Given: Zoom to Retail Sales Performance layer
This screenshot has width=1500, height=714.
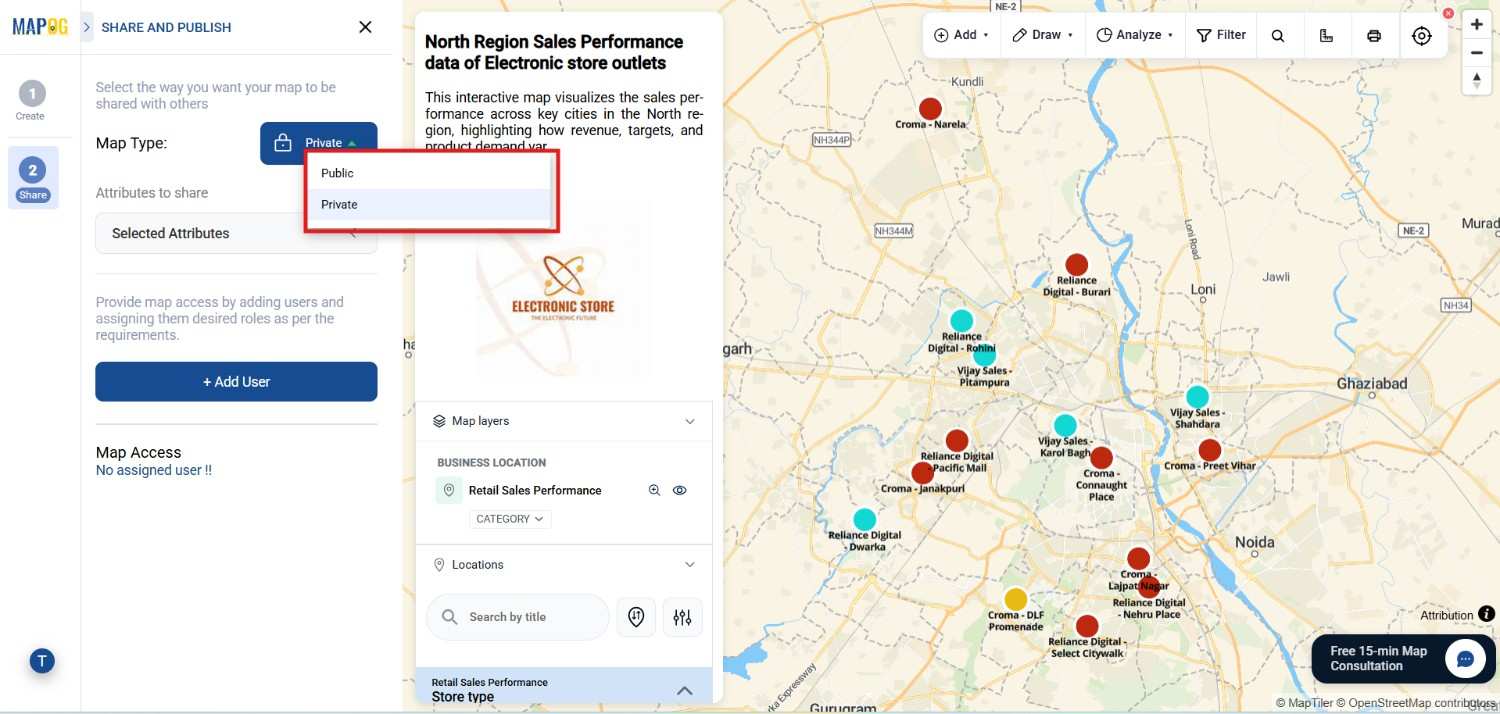Looking at the screenshot, I should point(654,490).
